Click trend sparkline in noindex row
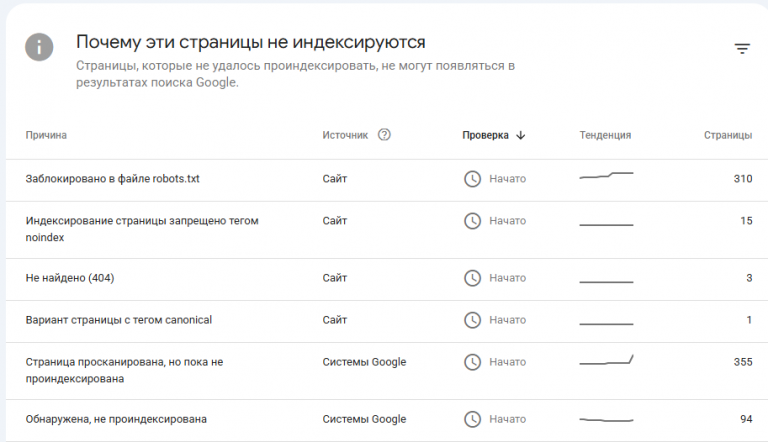 [606, 225]
